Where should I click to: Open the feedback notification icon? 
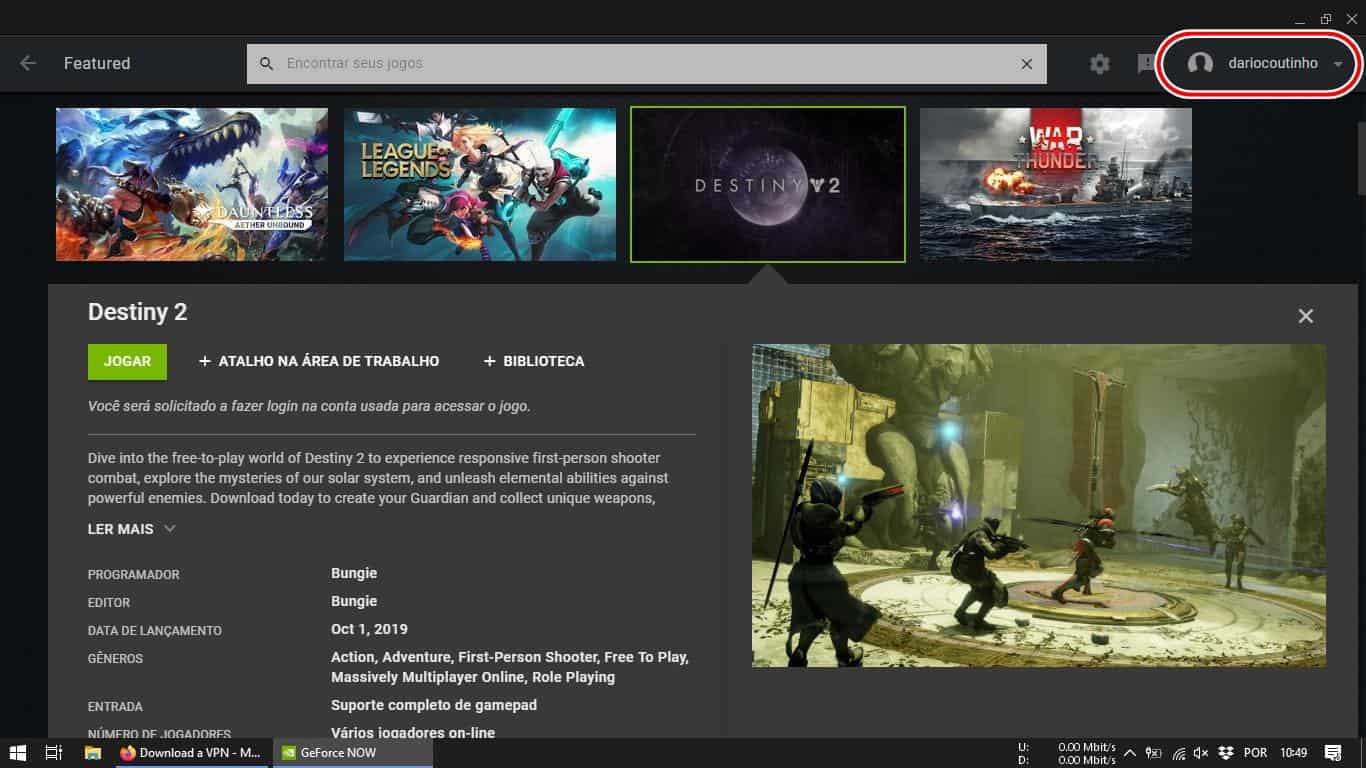[x=1146, y=64]
